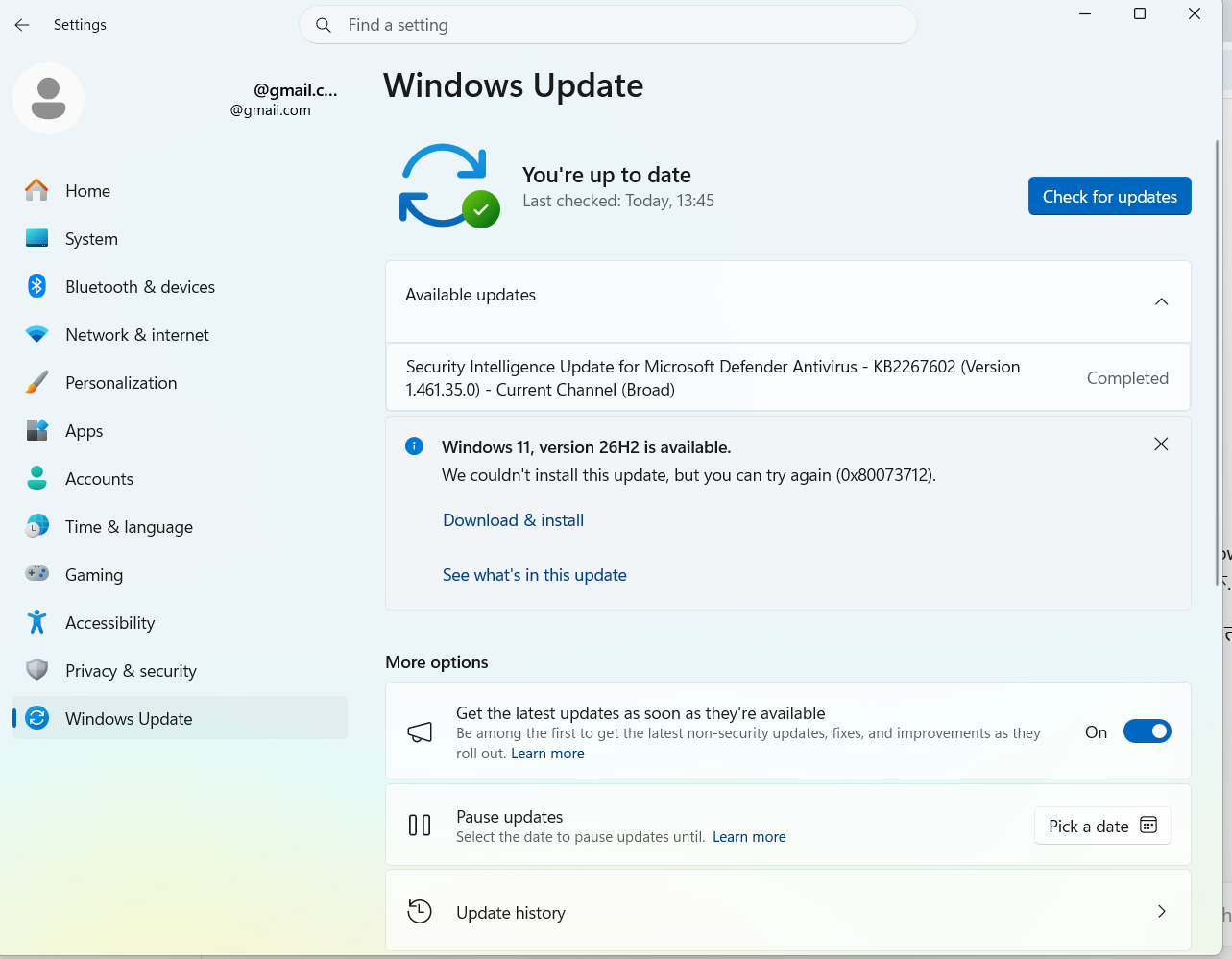1232x959 pixels.
Task: Click the back arrow in Settings title bar
Action: 22,25
